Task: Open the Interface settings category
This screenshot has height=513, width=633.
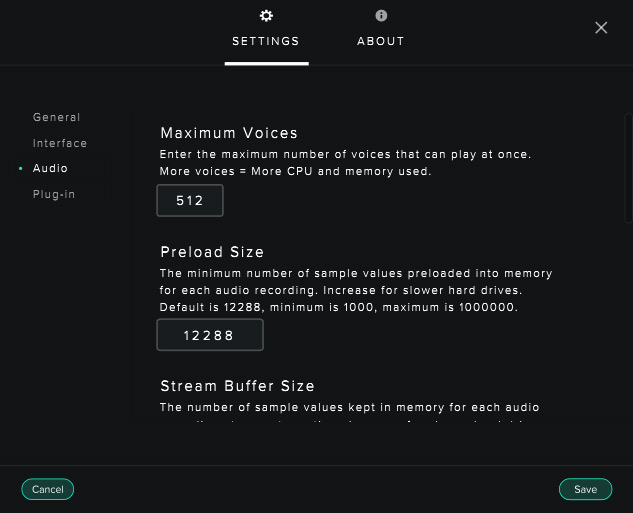Action: [60, 144]
